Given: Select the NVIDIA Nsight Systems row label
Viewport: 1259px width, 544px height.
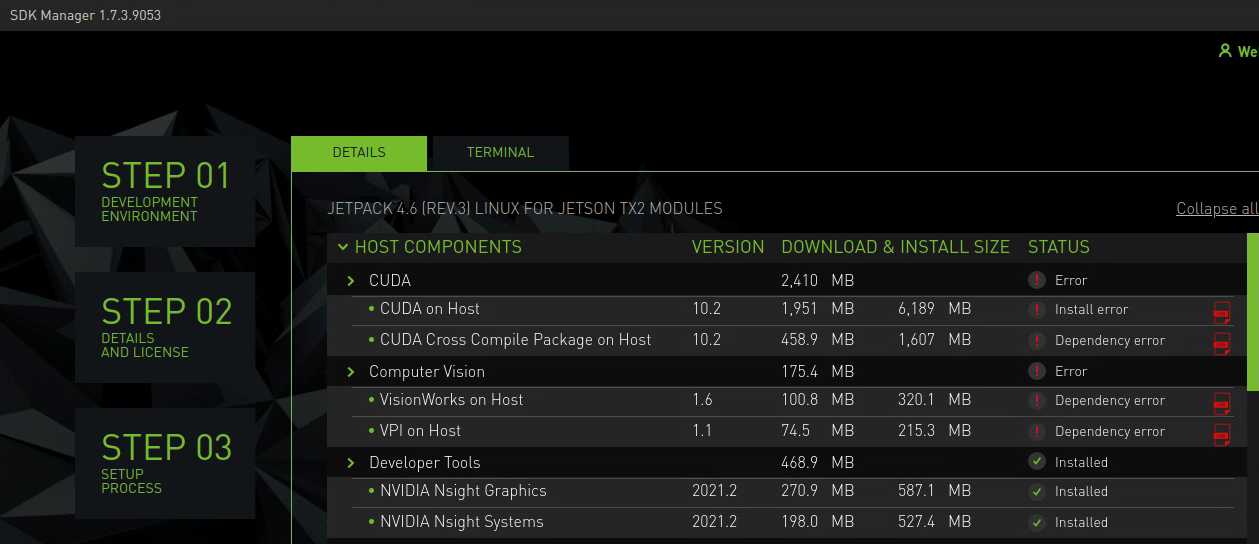Looking at the screenshot, I should point(462,522).
